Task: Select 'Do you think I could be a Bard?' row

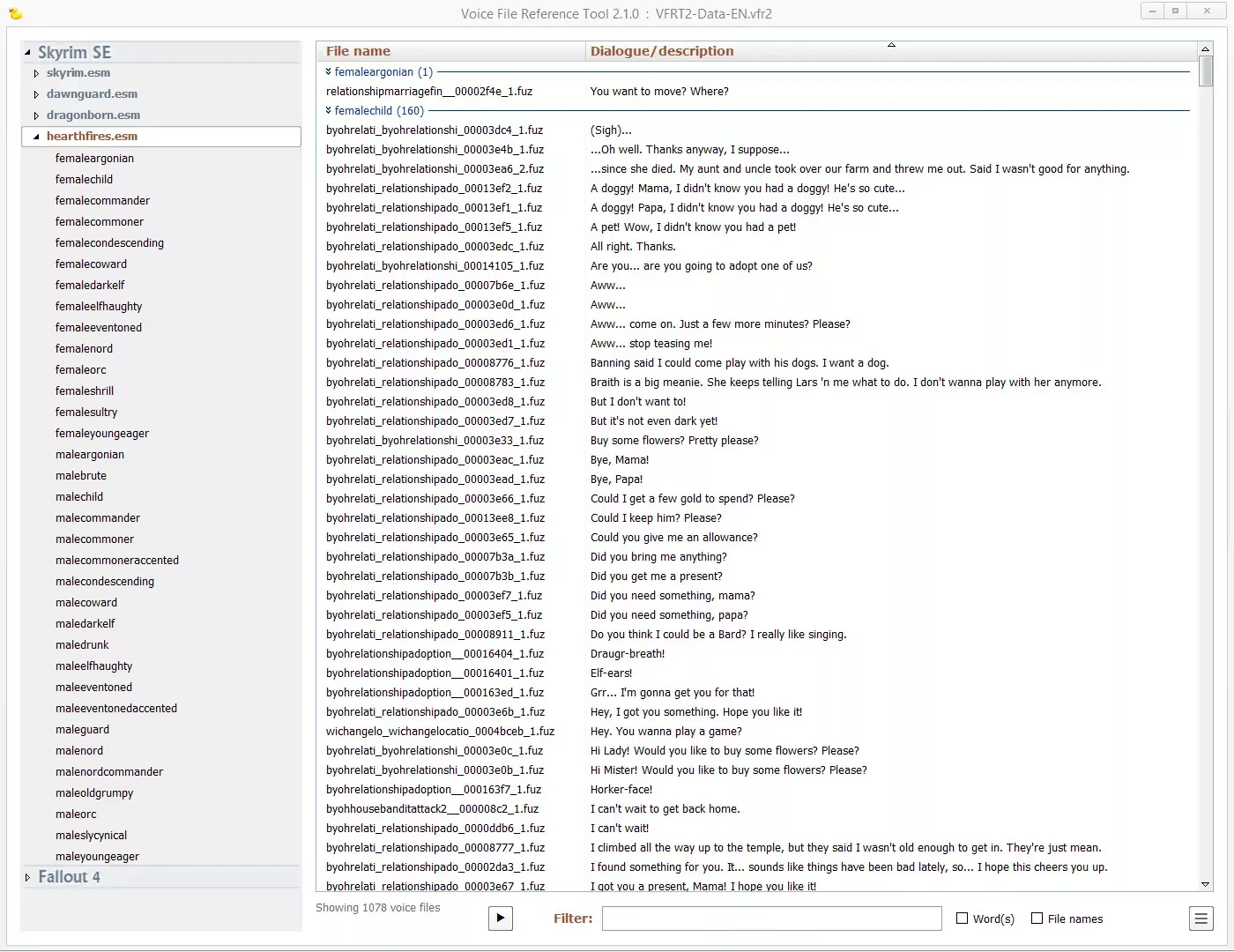Action: point(756,635)
